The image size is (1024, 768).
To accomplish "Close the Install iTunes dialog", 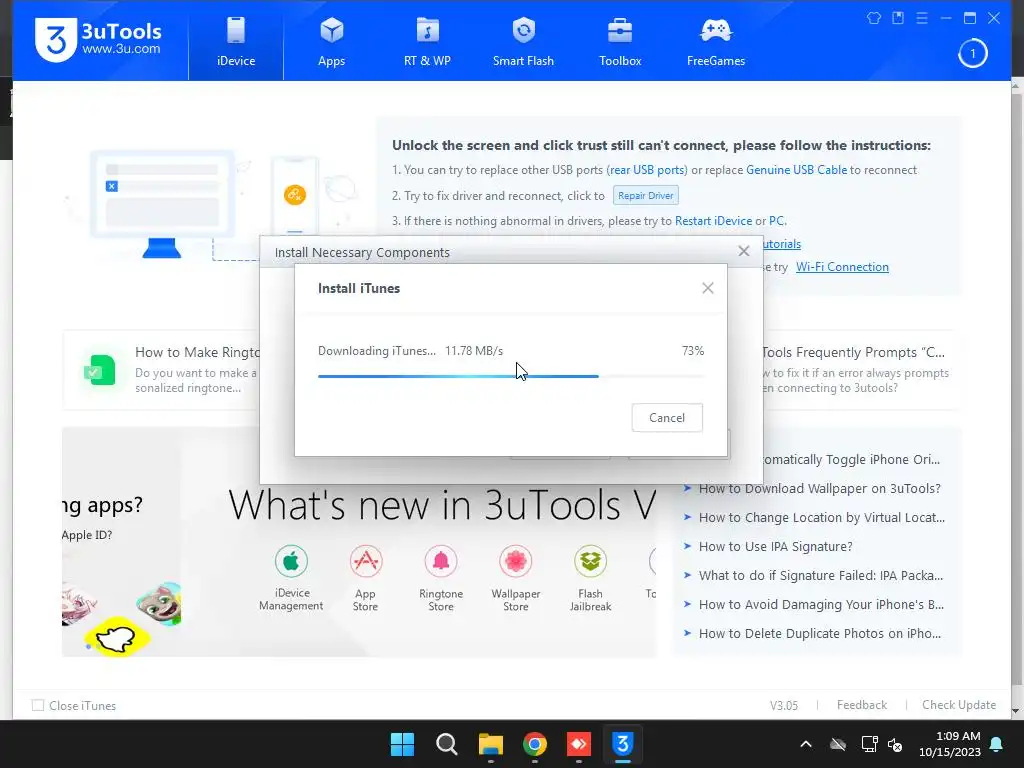I will [707, 288].
